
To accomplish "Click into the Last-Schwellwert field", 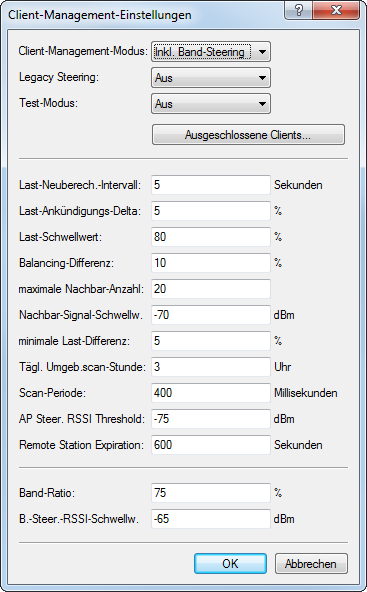I will pyautogui.click(x=211, y=237).
